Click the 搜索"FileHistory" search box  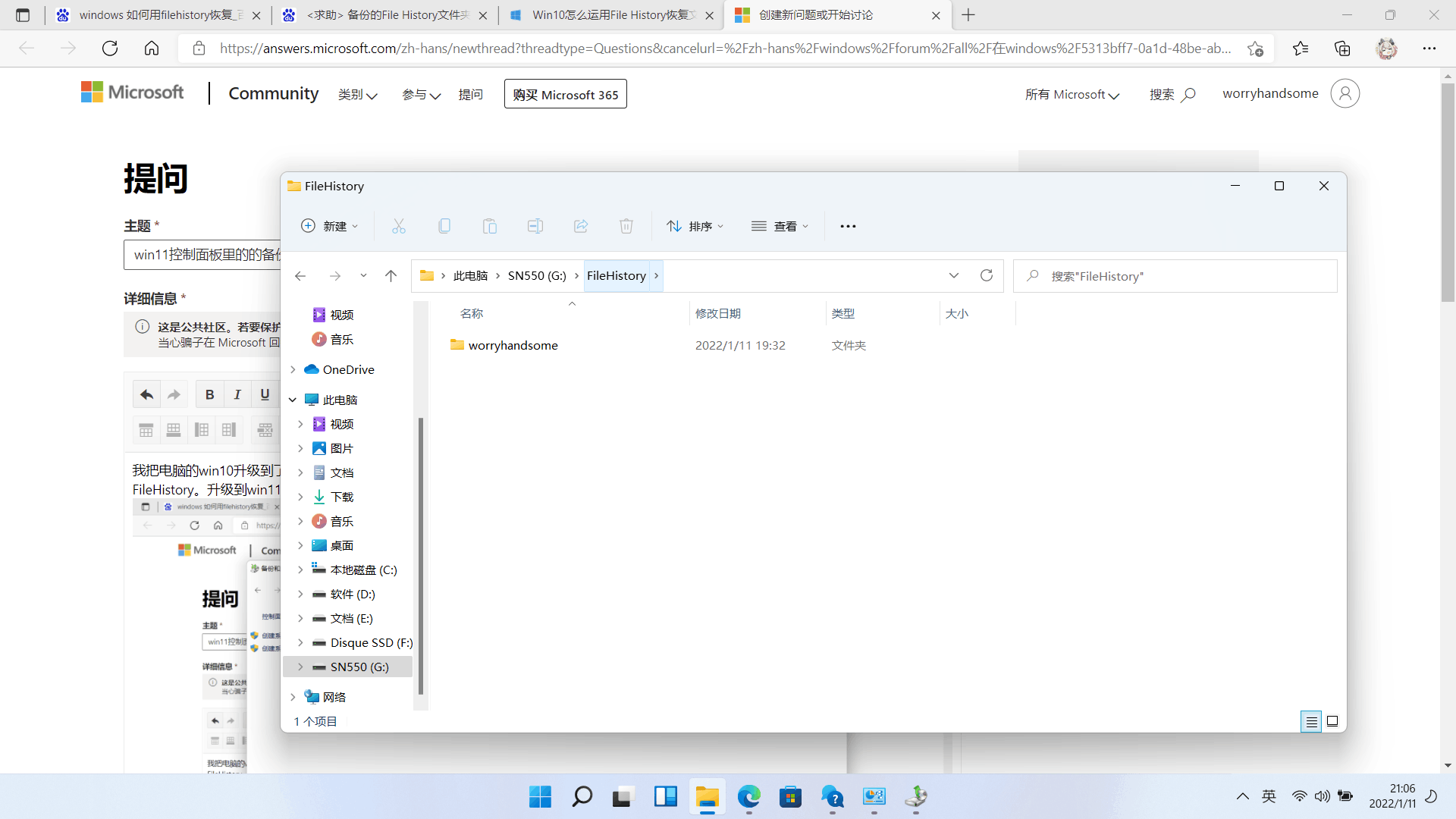click(1175, 276)
